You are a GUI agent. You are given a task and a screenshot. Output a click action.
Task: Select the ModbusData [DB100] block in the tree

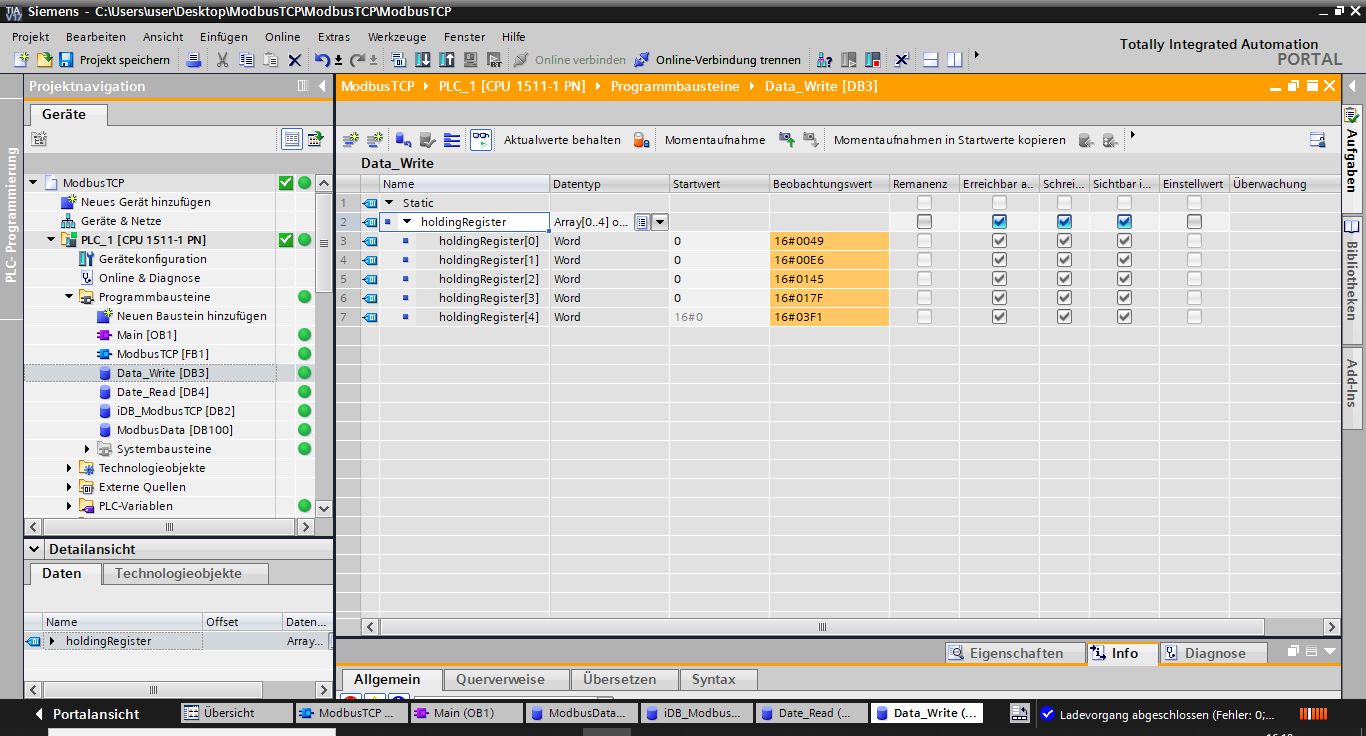pyautogui.click(x=173, y=430)
